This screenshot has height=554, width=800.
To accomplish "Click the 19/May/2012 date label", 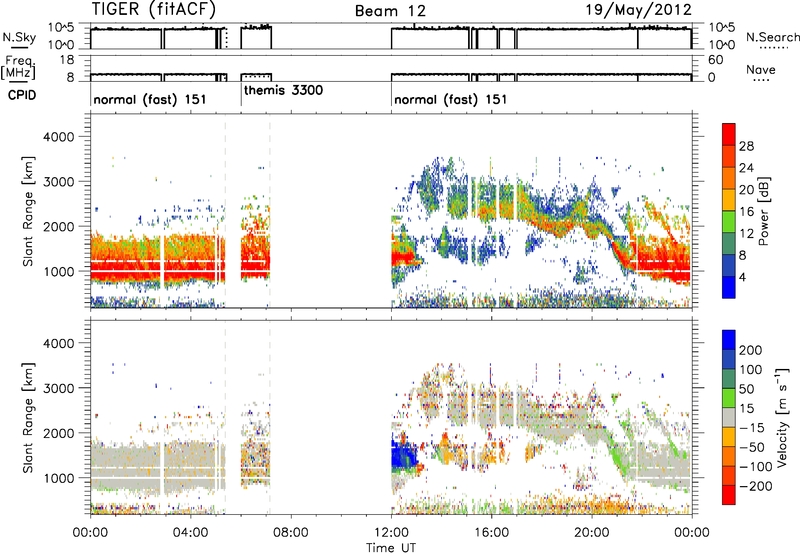I will point(639,9).
